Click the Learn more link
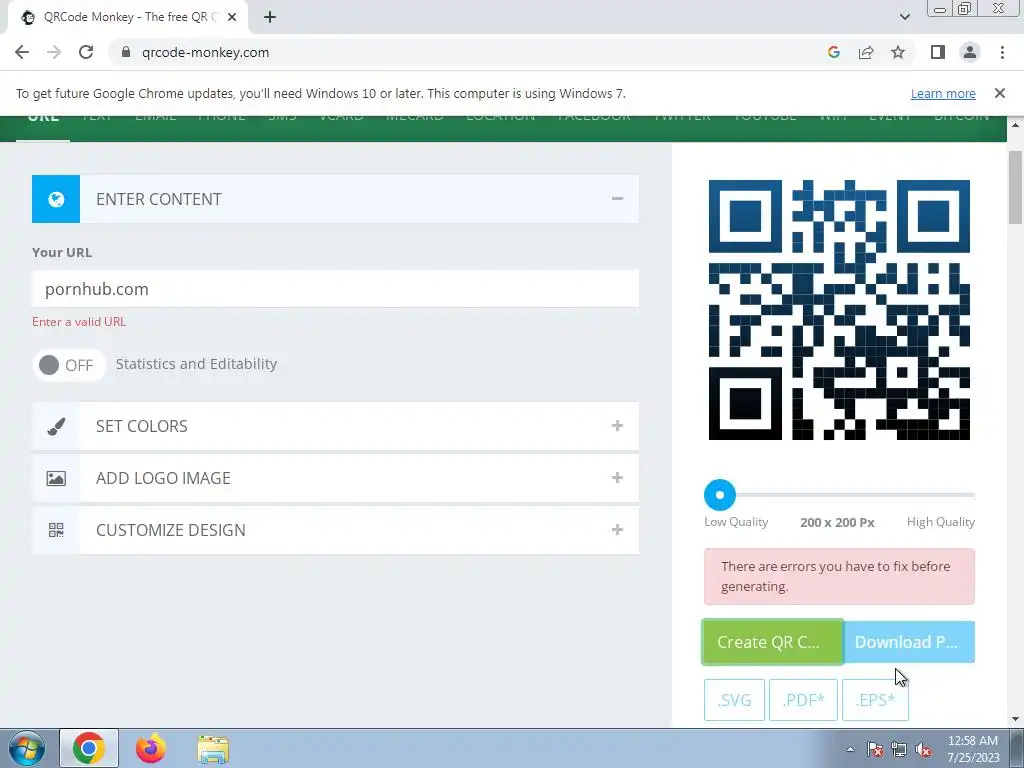The width and height of the screenshot is (1024, 768). [943, 93]
